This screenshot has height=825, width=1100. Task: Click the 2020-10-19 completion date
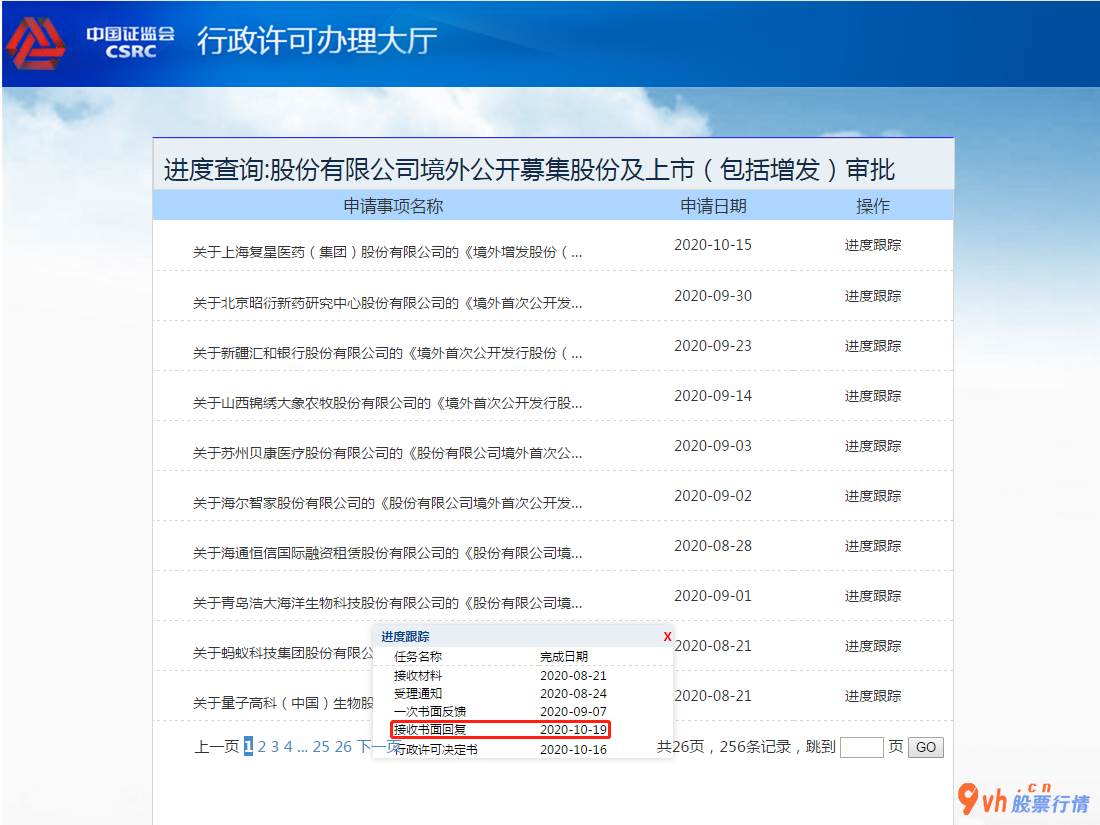[x=573, y=730]
